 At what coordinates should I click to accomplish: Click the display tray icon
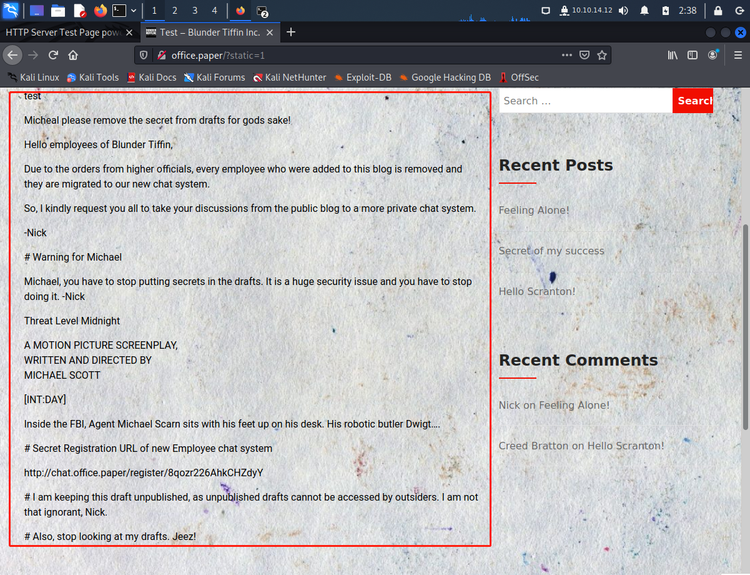(x=545, y=11)
